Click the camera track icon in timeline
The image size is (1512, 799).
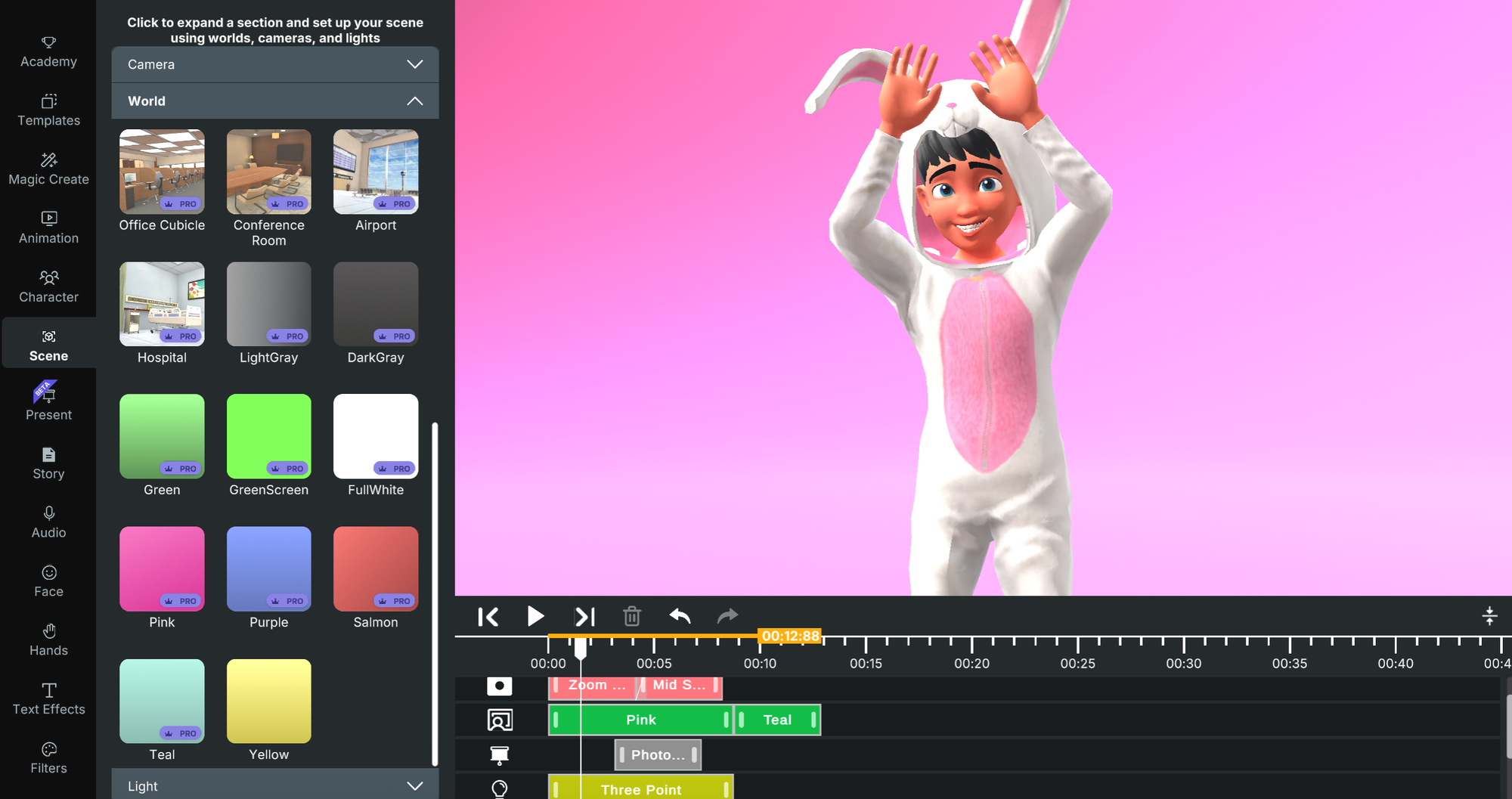click(x=499, y=686)
